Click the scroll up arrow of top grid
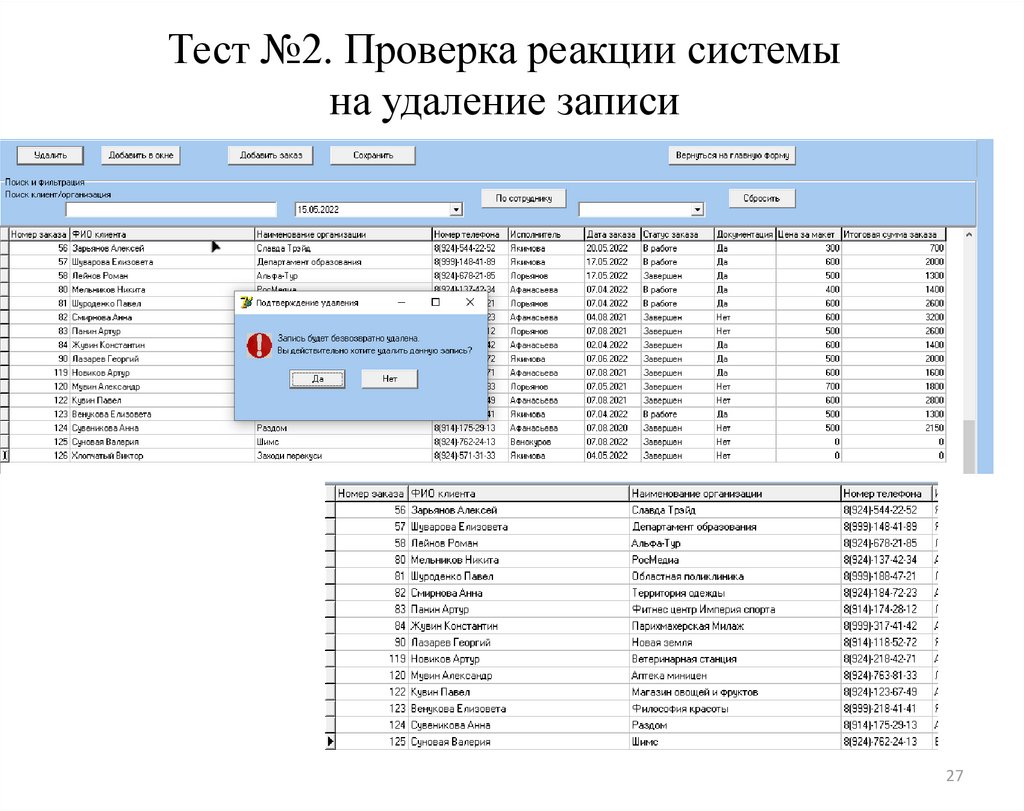 coord(969,234)
